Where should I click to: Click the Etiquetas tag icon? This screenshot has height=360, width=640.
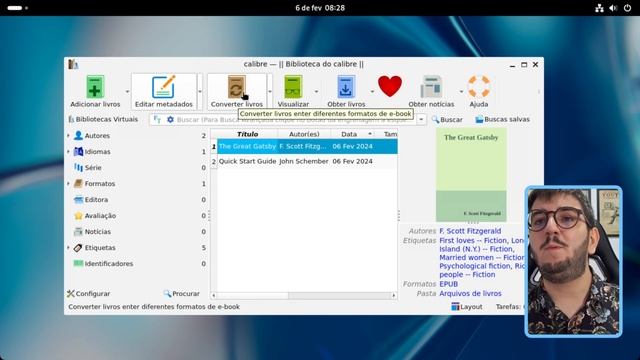click(x=78, y=247)
